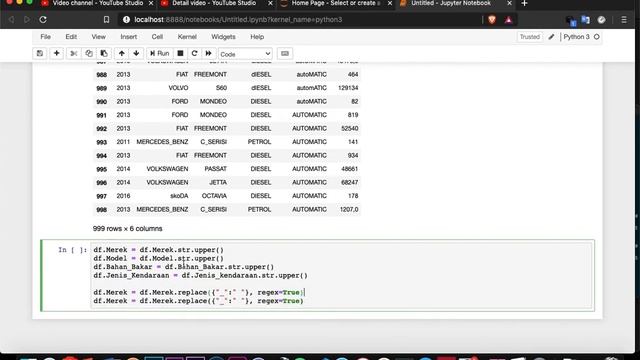
Task: Restart kernel and run all icon
Action: 209,53
